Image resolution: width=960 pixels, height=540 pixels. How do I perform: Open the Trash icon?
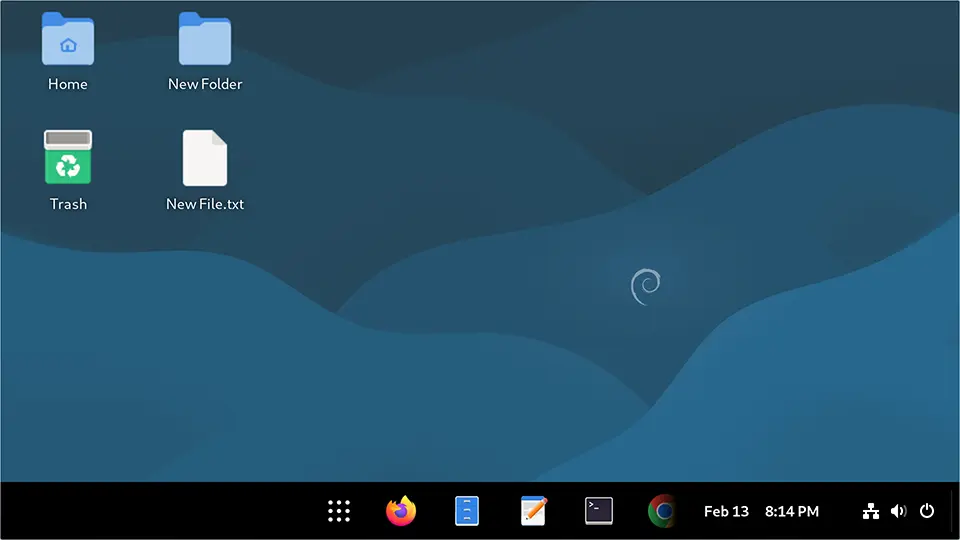pos(68,157)
